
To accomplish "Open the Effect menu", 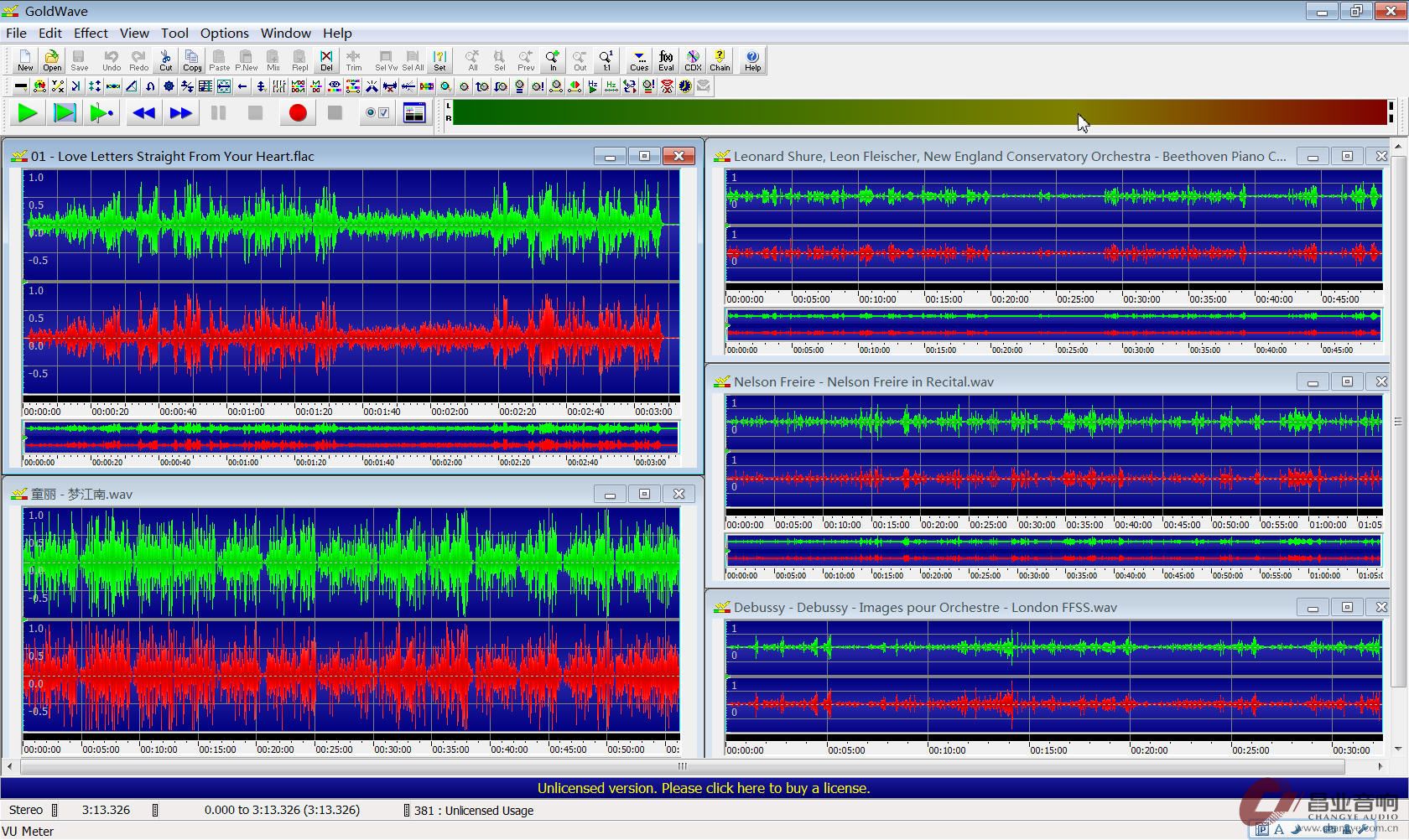I will [91, 34].
